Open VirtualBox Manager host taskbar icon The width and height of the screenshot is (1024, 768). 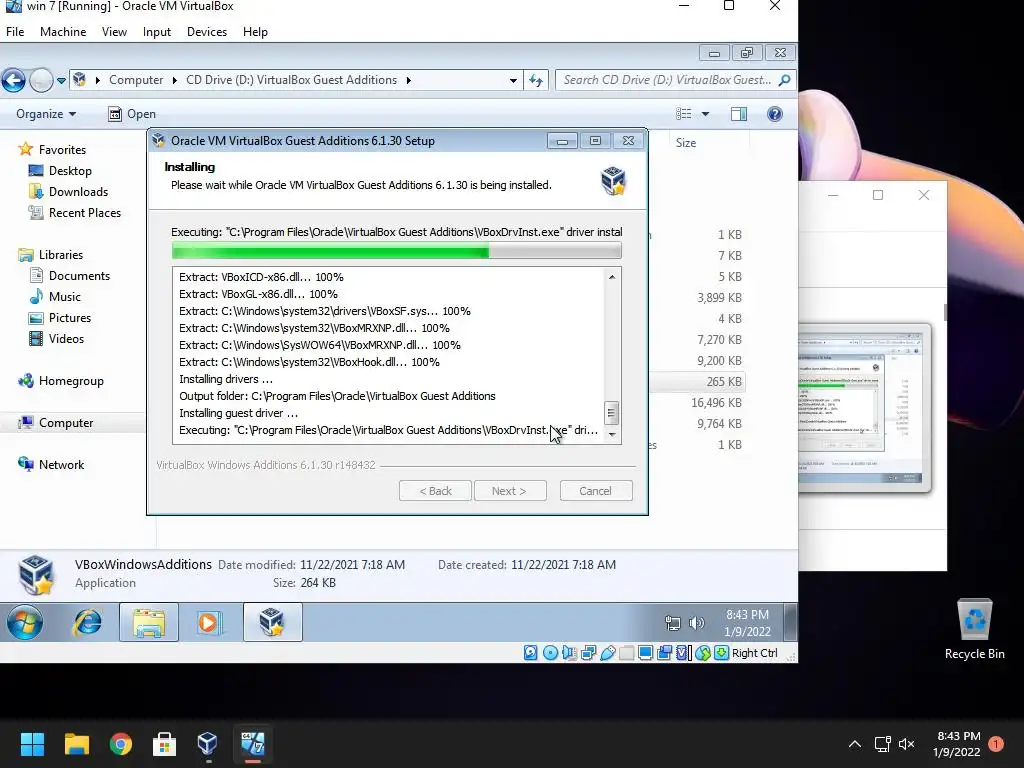(x=208, y=744)
